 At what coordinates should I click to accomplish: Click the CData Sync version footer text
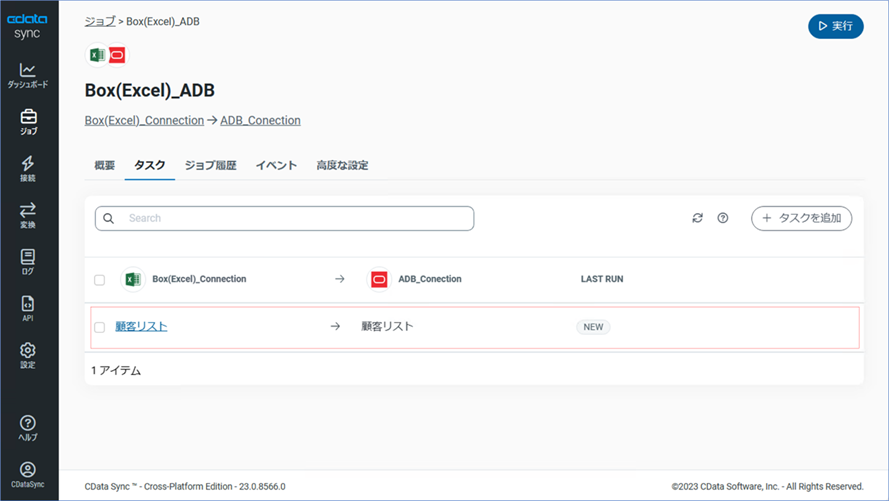point(185,486)
